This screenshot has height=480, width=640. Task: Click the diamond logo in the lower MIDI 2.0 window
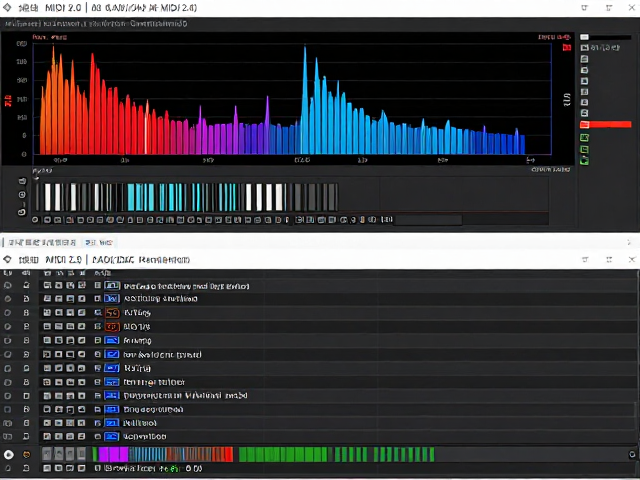(x=7, y=260)
